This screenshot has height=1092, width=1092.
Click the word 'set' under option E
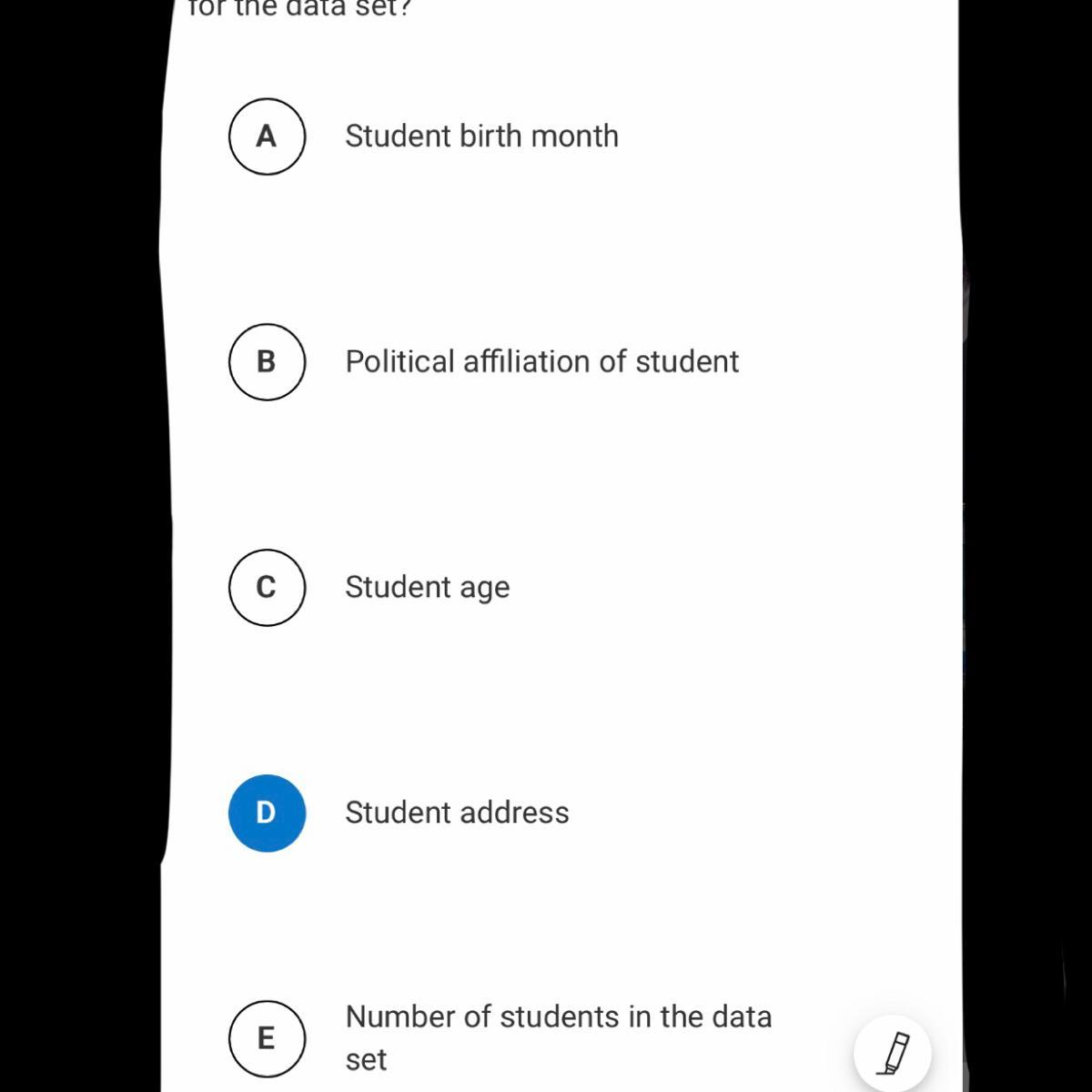pyautogui.click(x=366, y=1060)
